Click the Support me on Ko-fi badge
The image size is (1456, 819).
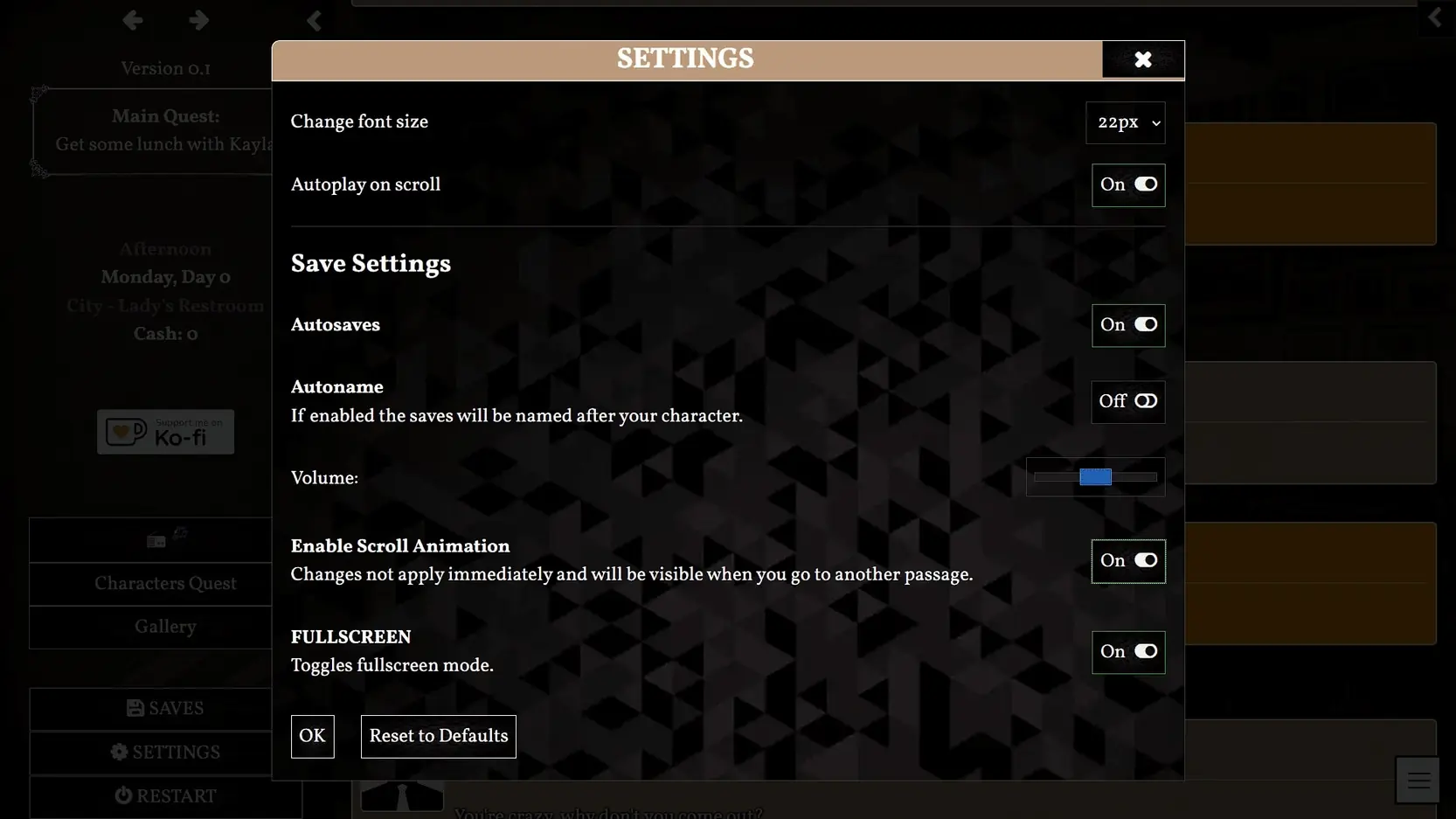coord(165,432)
